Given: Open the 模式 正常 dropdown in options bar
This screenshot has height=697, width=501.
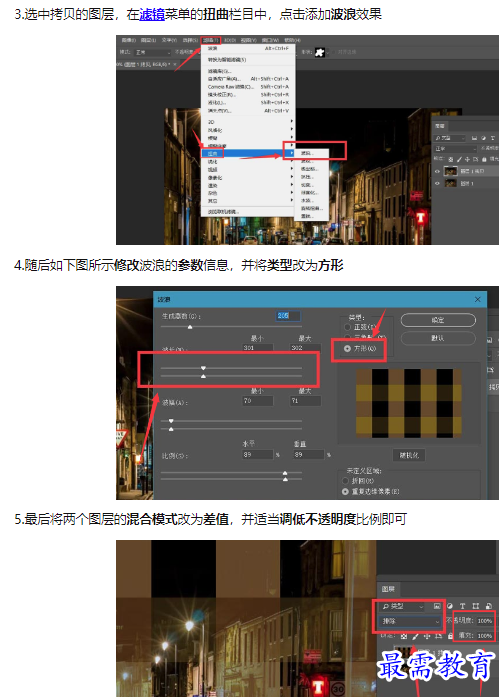Looking at the screenshot, I should (x=152, y=52).
